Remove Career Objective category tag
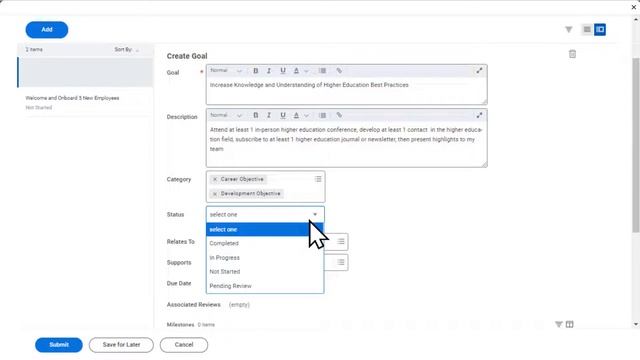 215,179
